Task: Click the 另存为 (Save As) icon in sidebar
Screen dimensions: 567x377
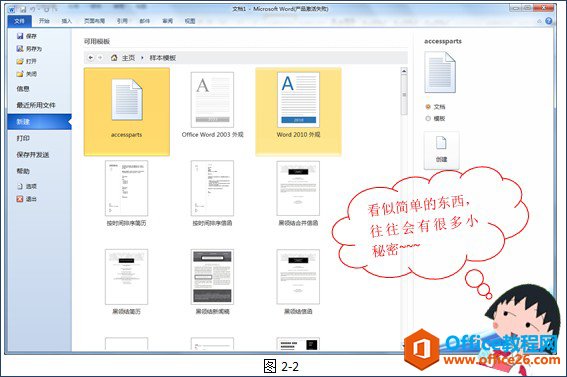Action: [20, 48]
